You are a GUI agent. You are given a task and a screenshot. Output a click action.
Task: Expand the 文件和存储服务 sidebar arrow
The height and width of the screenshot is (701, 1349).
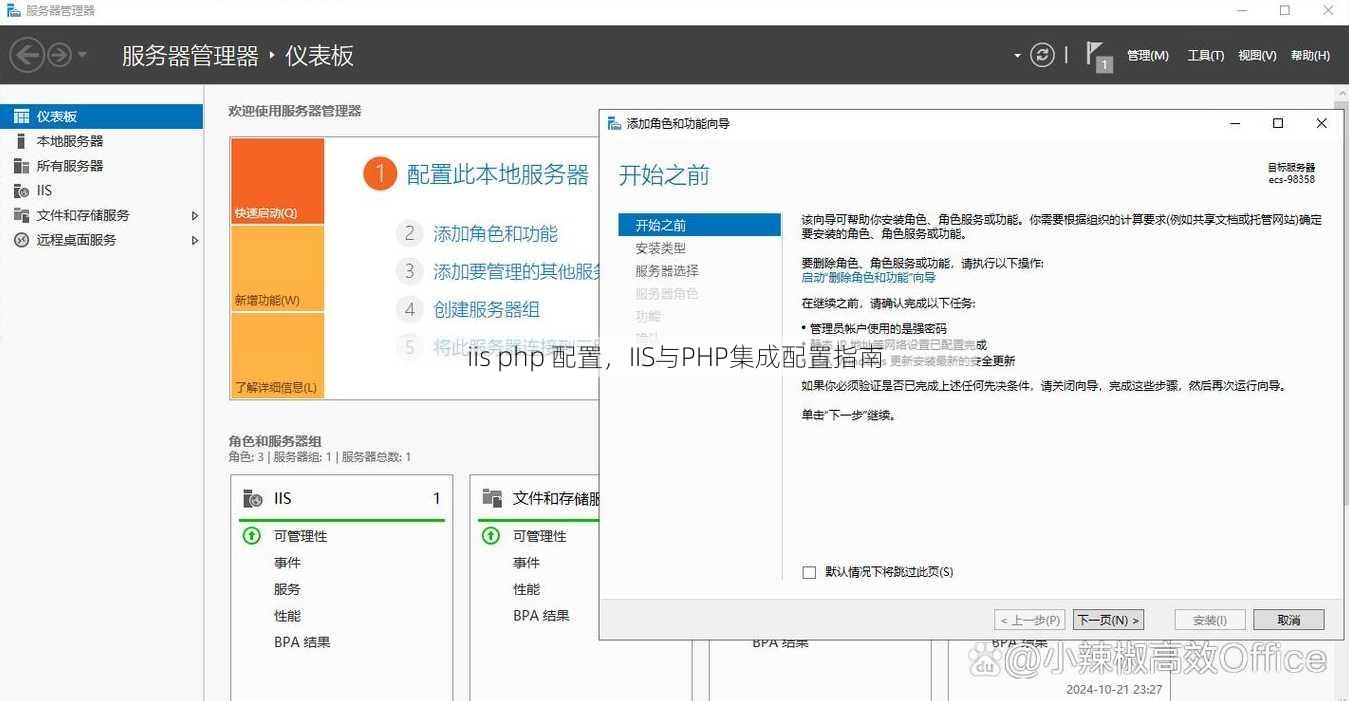click(x=195, y=215)
